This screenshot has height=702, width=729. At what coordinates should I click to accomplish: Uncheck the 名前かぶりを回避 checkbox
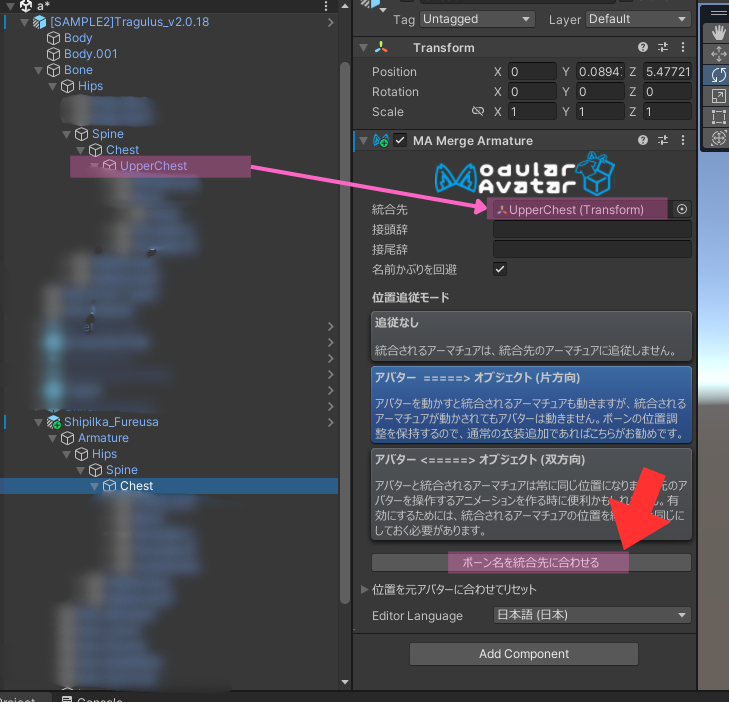click(x=500, y=269)
